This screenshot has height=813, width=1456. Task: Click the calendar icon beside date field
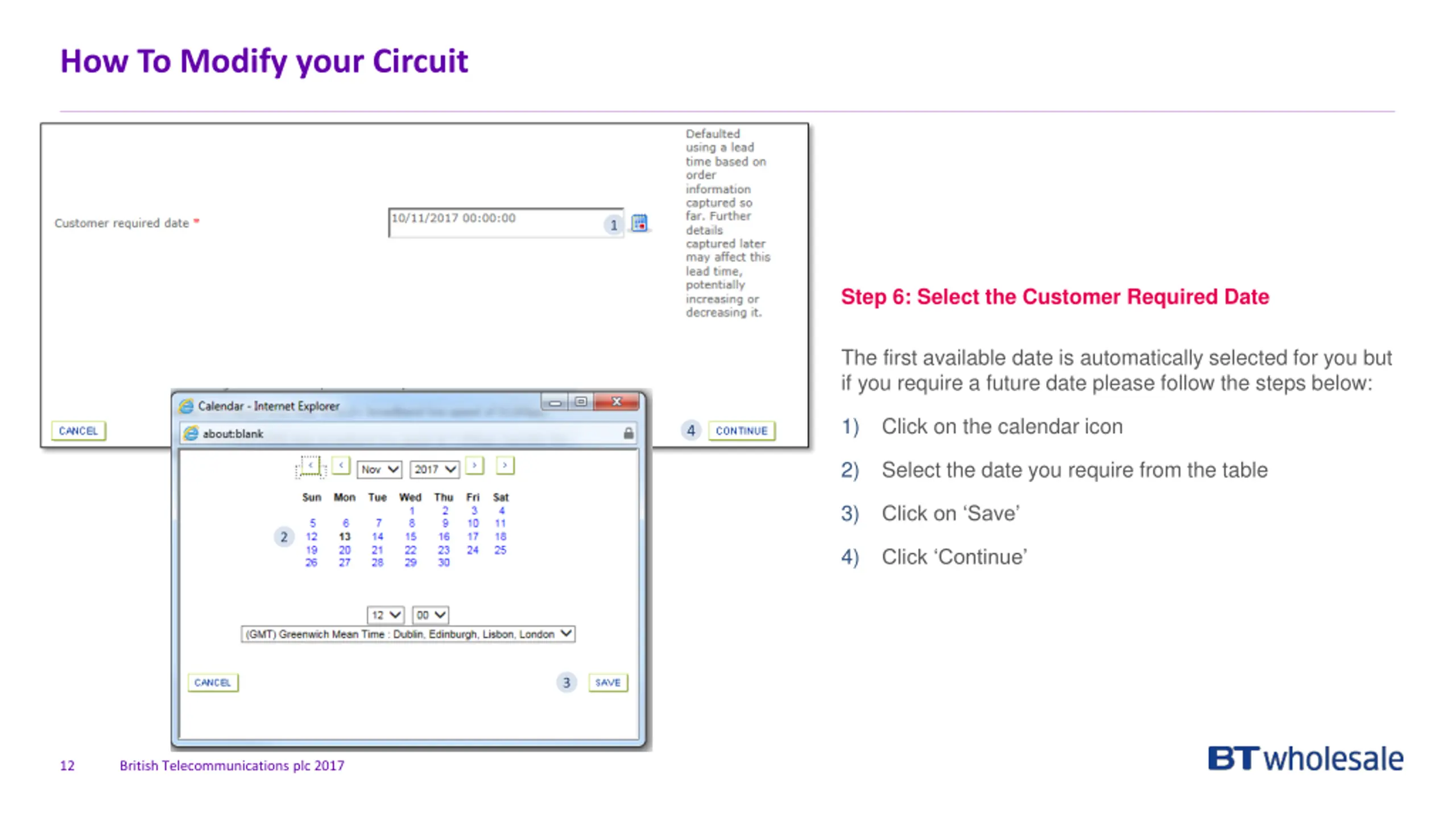click(639, 223)
